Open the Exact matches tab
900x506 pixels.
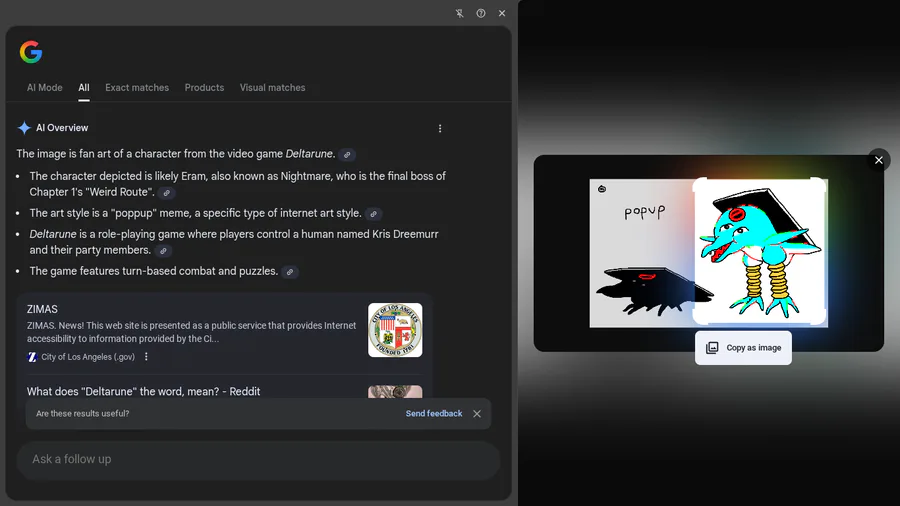click(x=137, y=88)
